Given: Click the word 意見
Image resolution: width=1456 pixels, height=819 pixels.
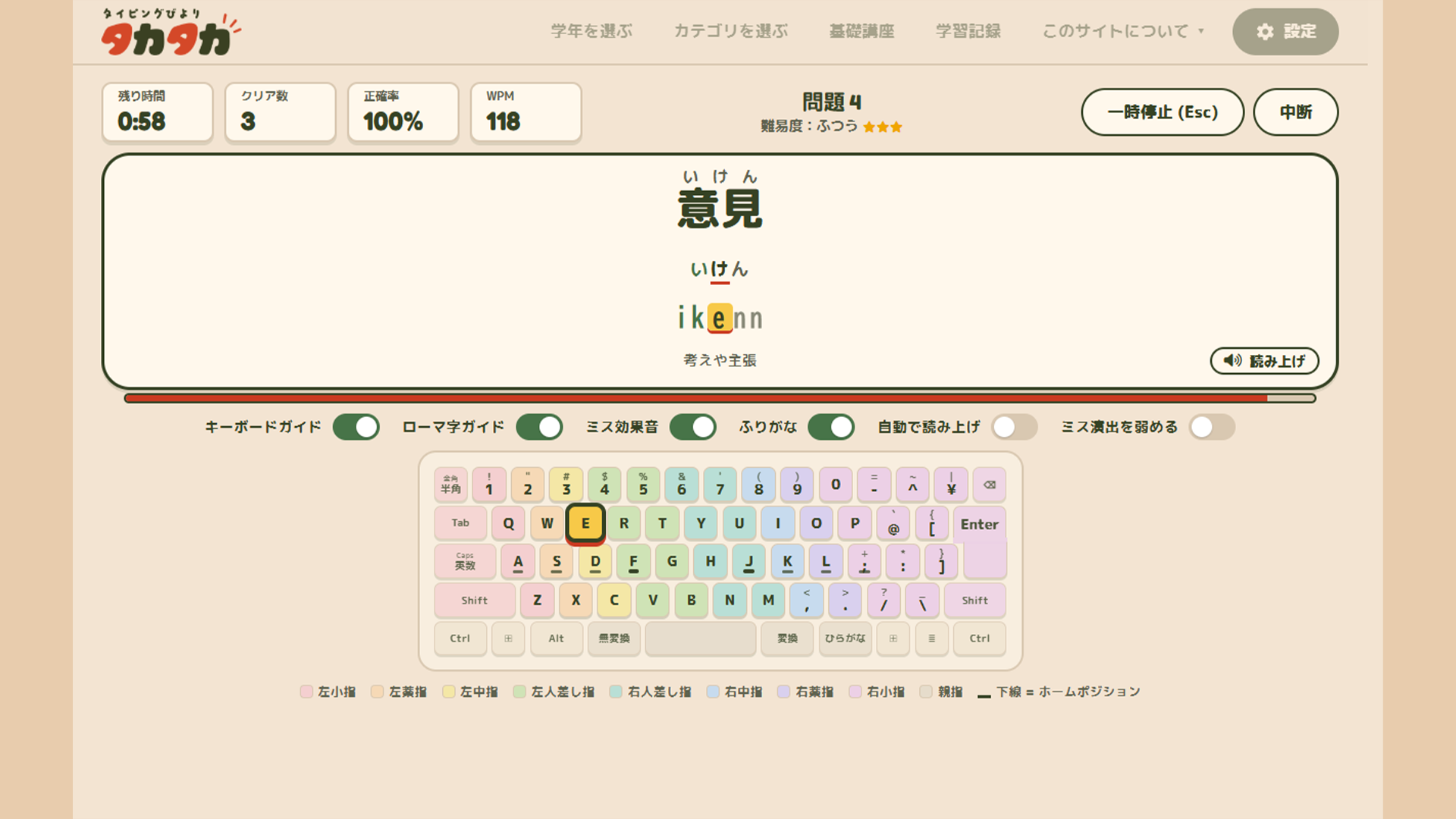Looking at the screenshot, I should (x=720, y=209).
